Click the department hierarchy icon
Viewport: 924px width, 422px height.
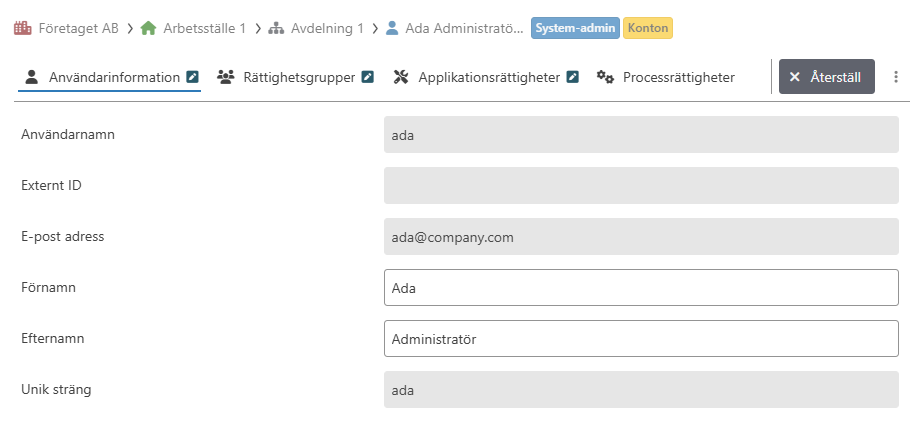(276, 28)
